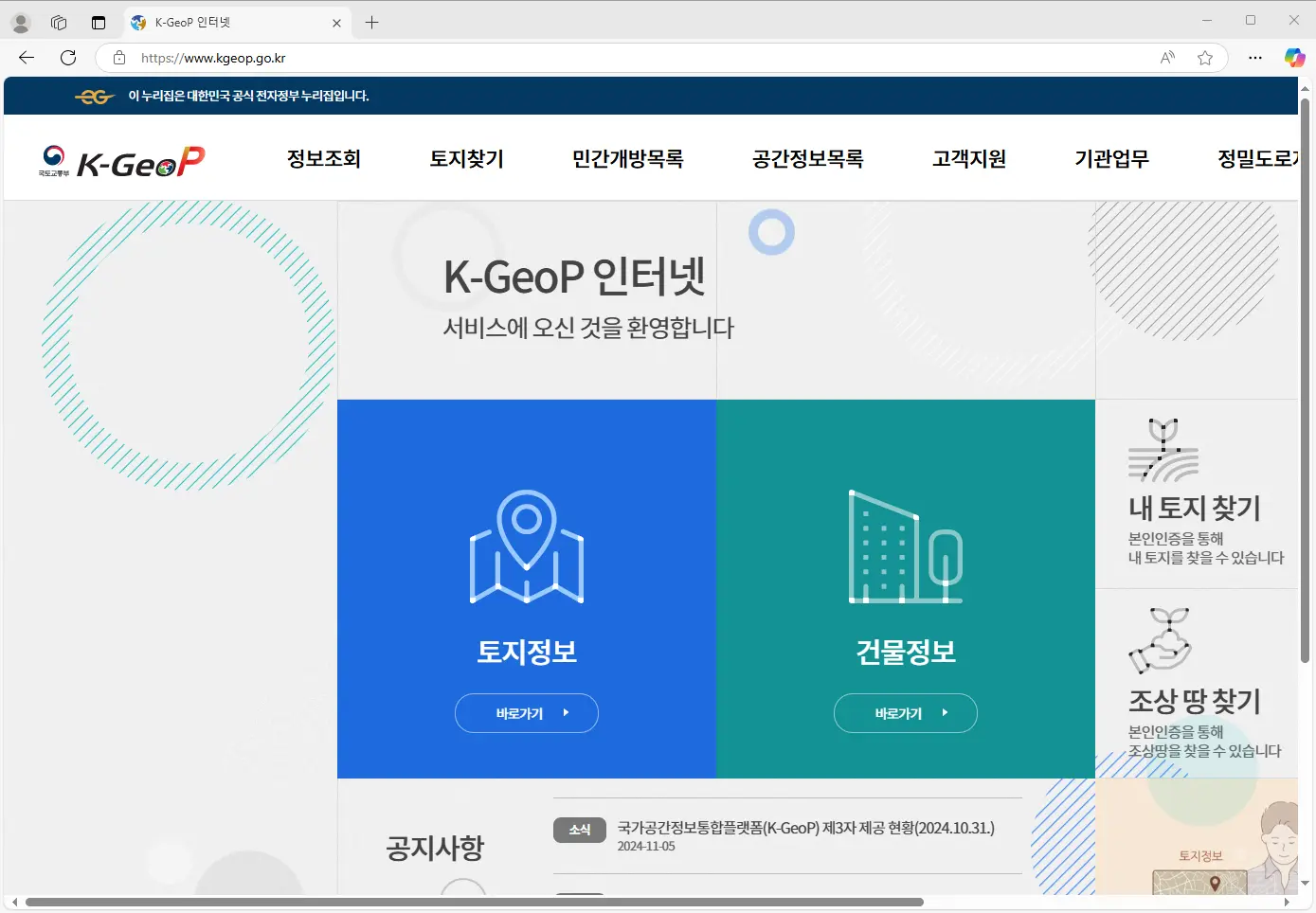Viewport: 1316px width, 913px height.
Task: Click the vertical scrollbar thumb
Action: [x=1306, y=379]
